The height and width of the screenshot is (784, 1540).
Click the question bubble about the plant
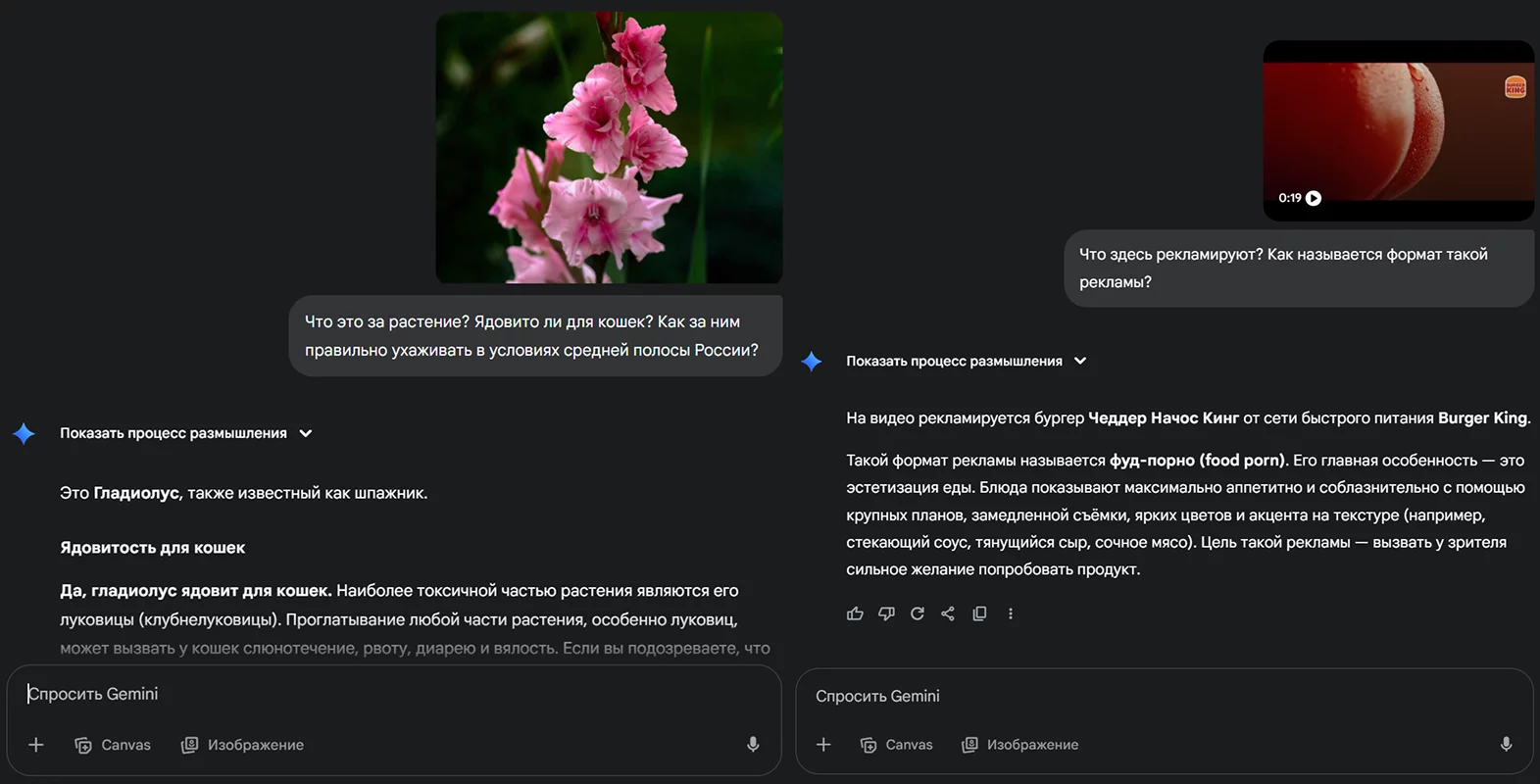tap(535, 336)
